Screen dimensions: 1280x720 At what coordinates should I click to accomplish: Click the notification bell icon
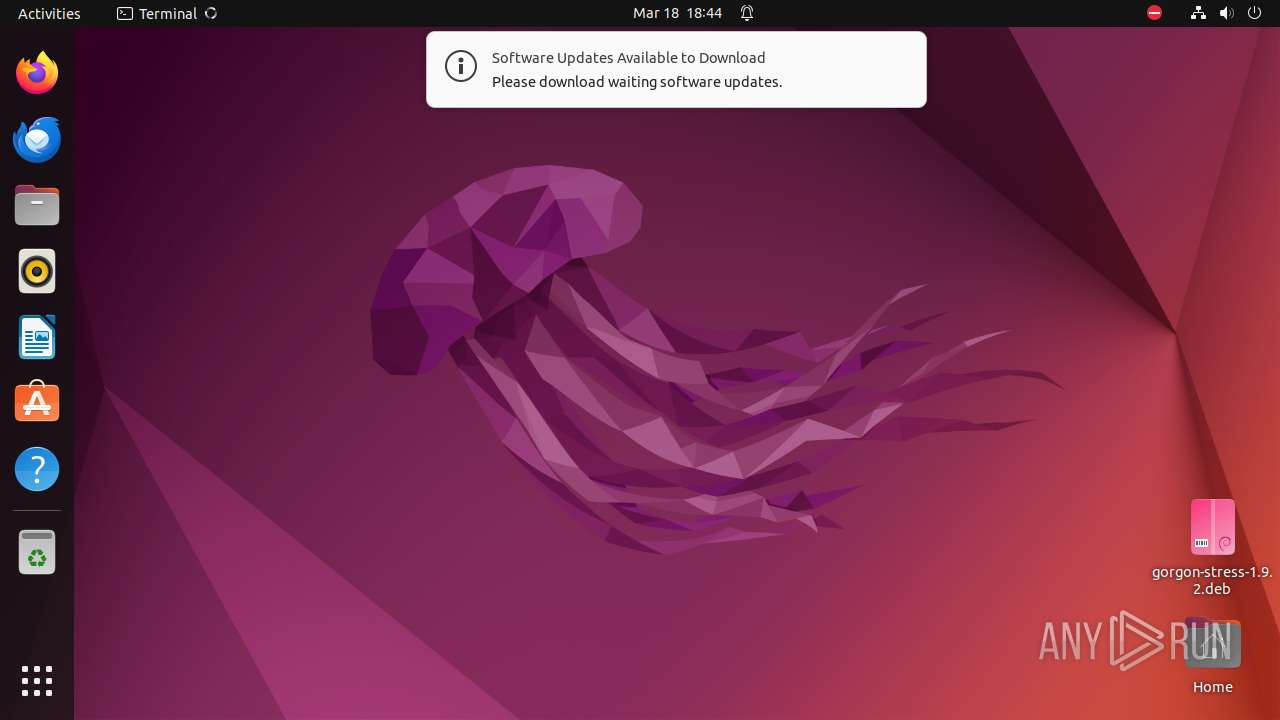pyautogui.click(x=747, y=13)
